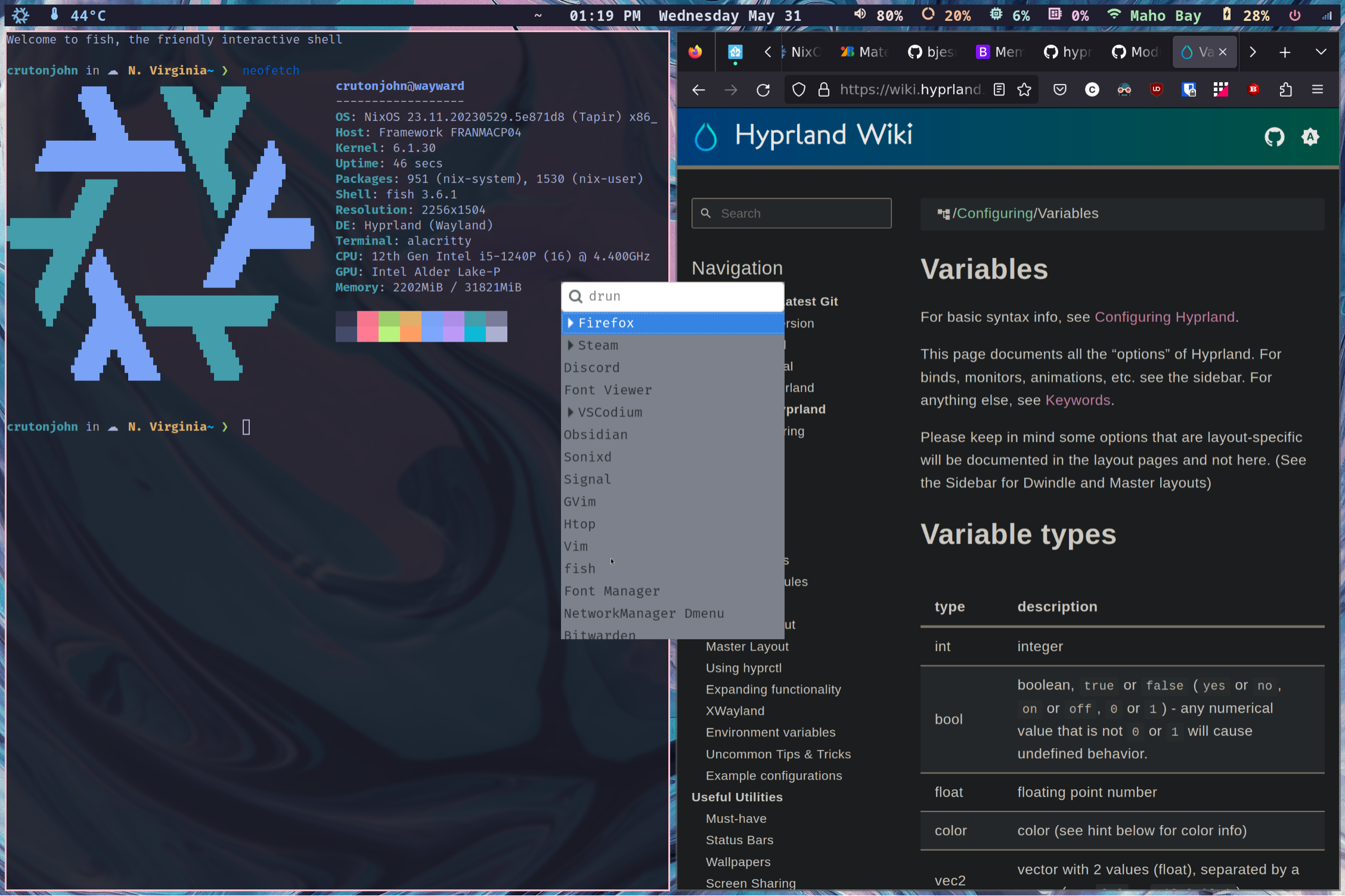Click the Configuring Hyprland hyperlink
Image resolution: width=1345 pixels, height=896 pixels.
1163,316
